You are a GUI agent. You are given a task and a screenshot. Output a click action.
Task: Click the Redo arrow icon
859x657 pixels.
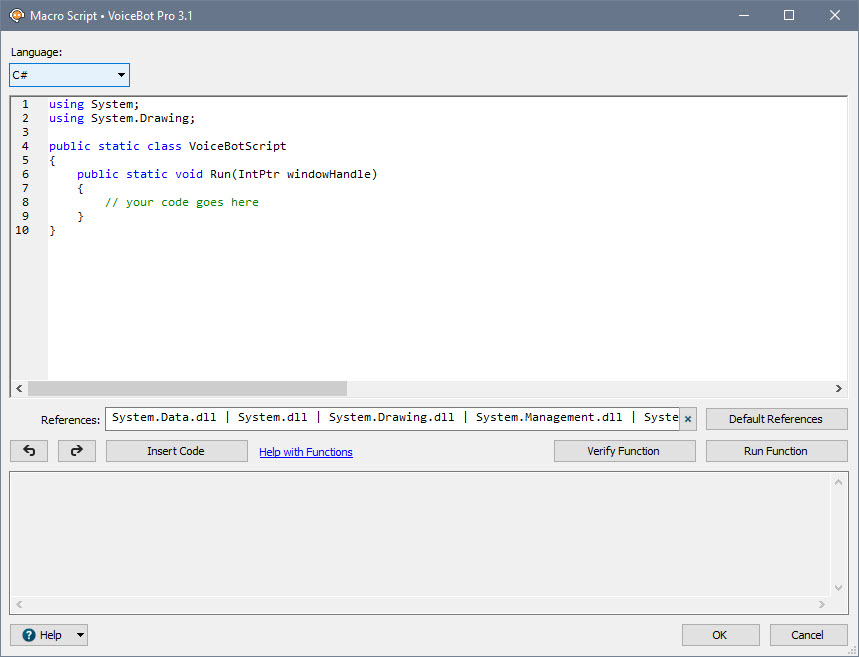coord(76,450)
